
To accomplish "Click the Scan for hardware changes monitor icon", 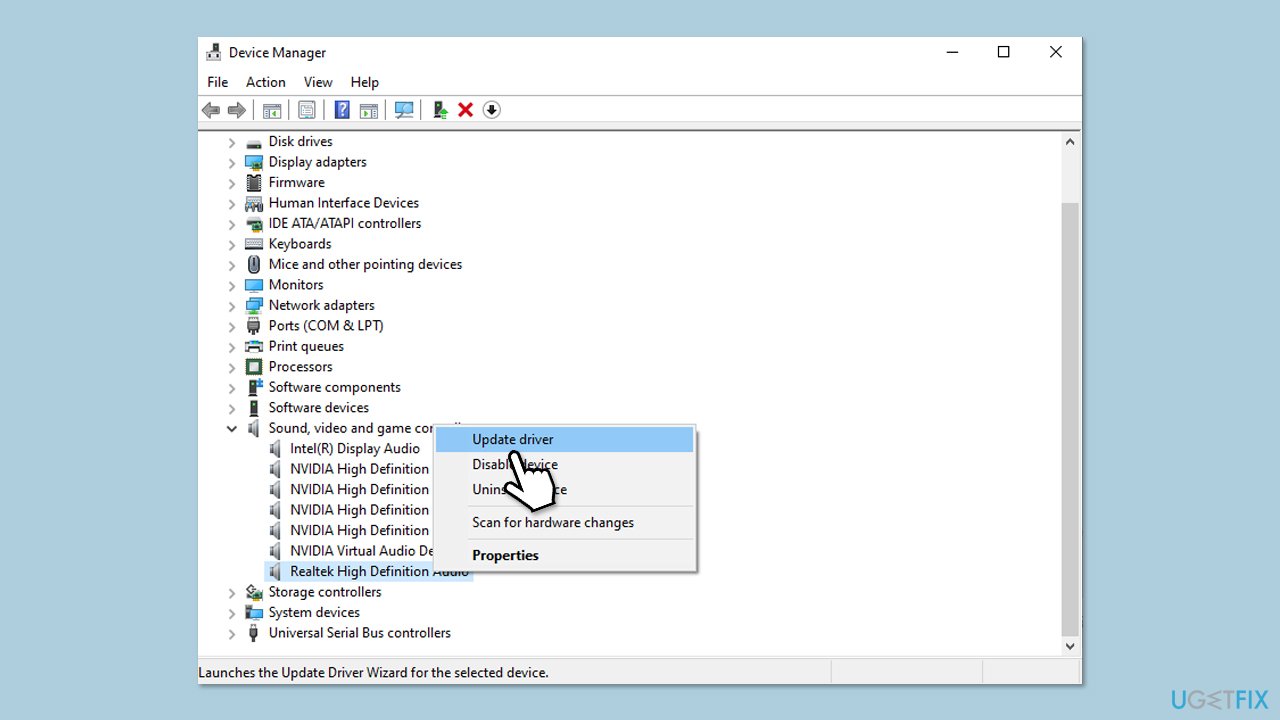I will coord(404,110).
